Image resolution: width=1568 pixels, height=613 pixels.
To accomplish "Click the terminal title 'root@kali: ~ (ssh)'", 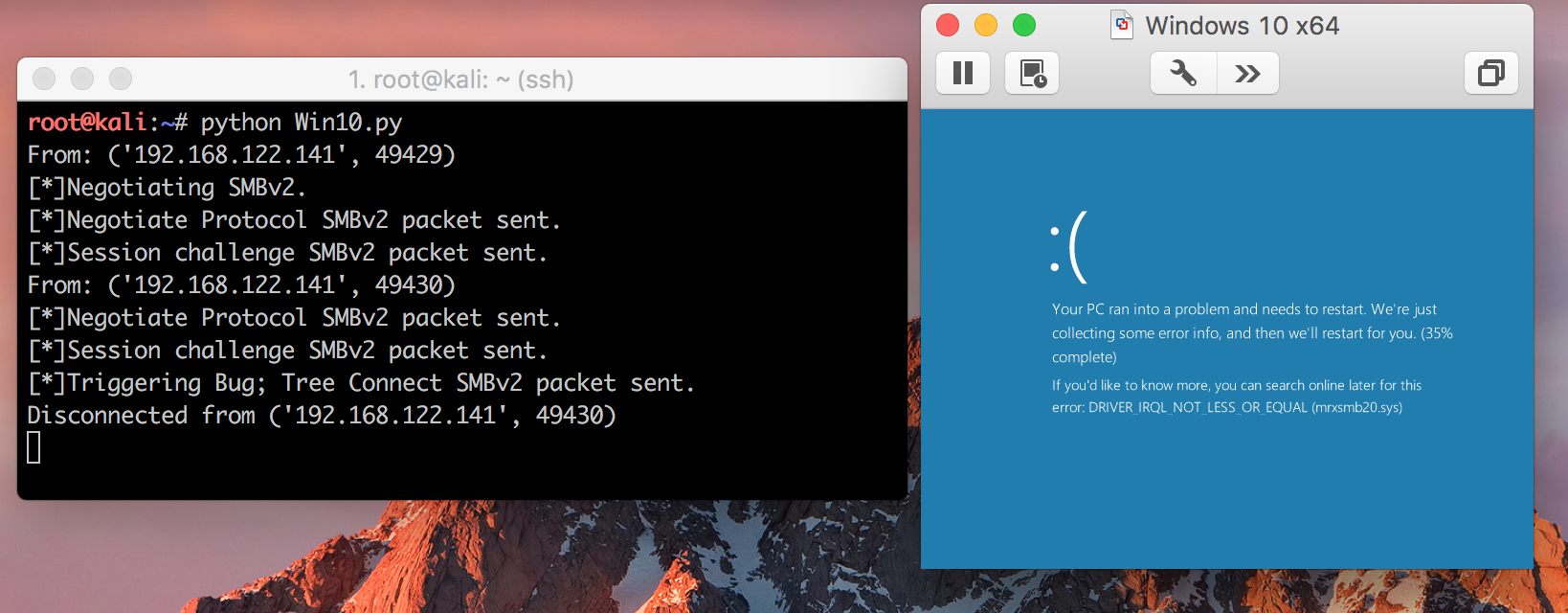I will (x=461, y=79).
